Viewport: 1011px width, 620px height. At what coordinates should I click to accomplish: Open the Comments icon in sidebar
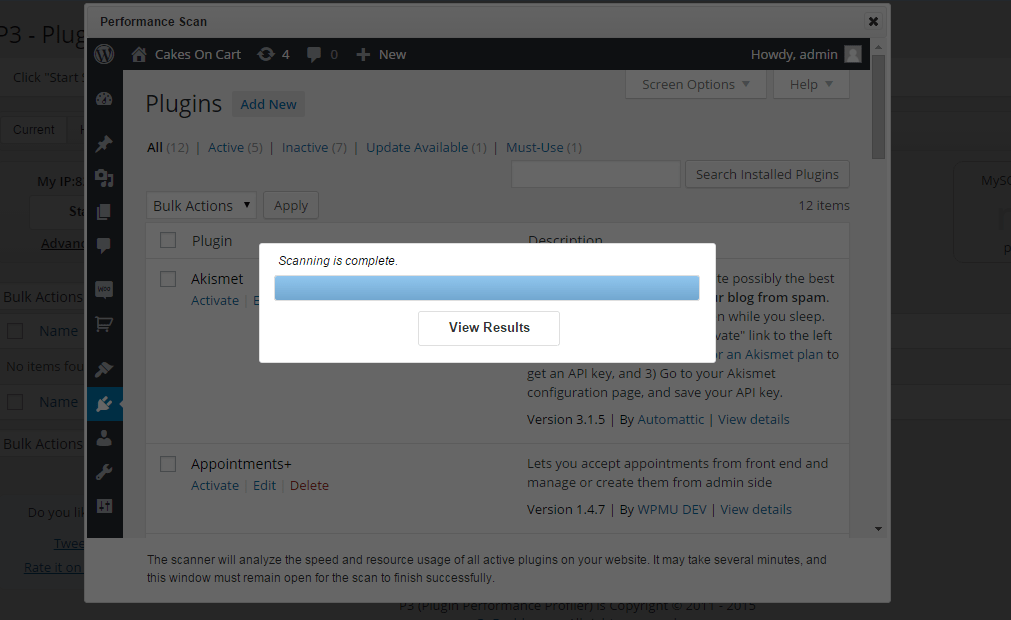point(104,245)
